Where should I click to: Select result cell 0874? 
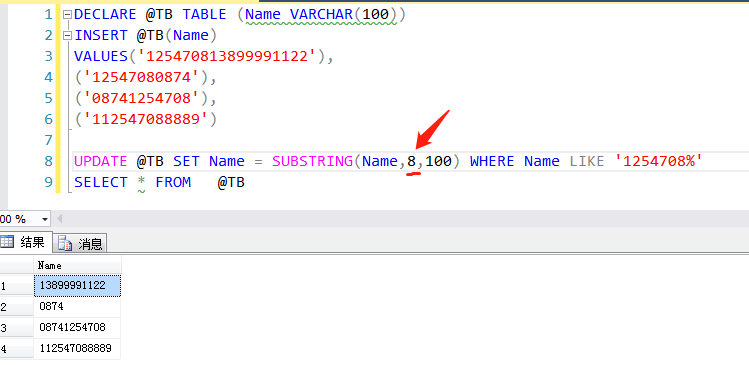coord(77,307)
